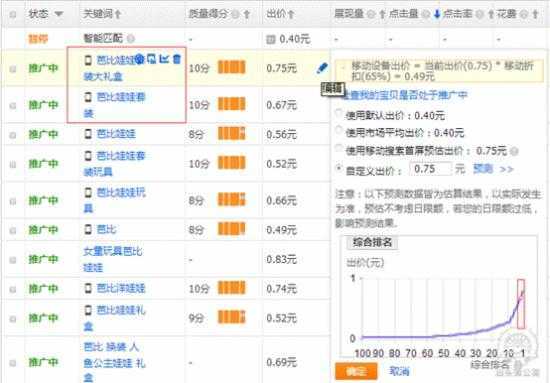The image size is (550, 383).
Task: Click the phone icon in the 0.75元 keyword row
Action: click(88, 60)
